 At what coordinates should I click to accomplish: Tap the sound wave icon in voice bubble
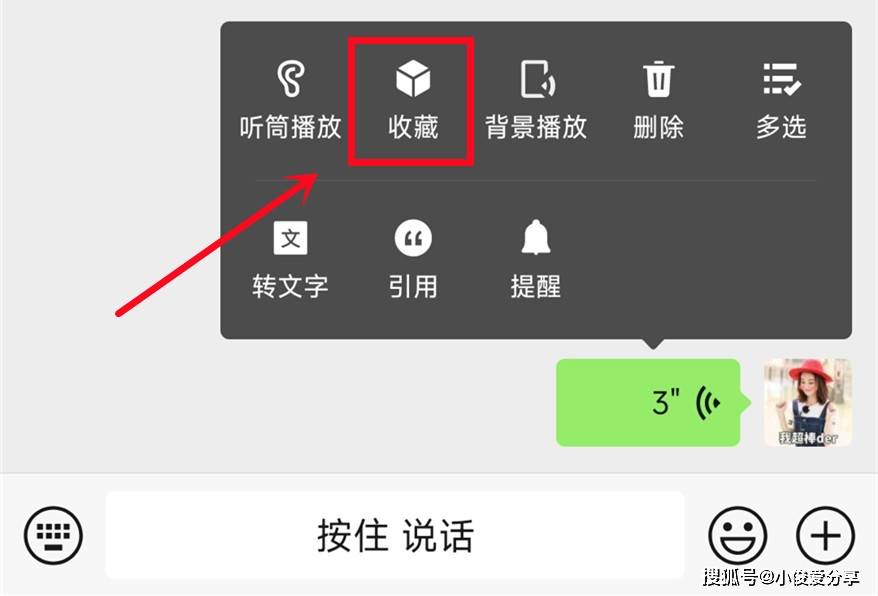[708, 402]
